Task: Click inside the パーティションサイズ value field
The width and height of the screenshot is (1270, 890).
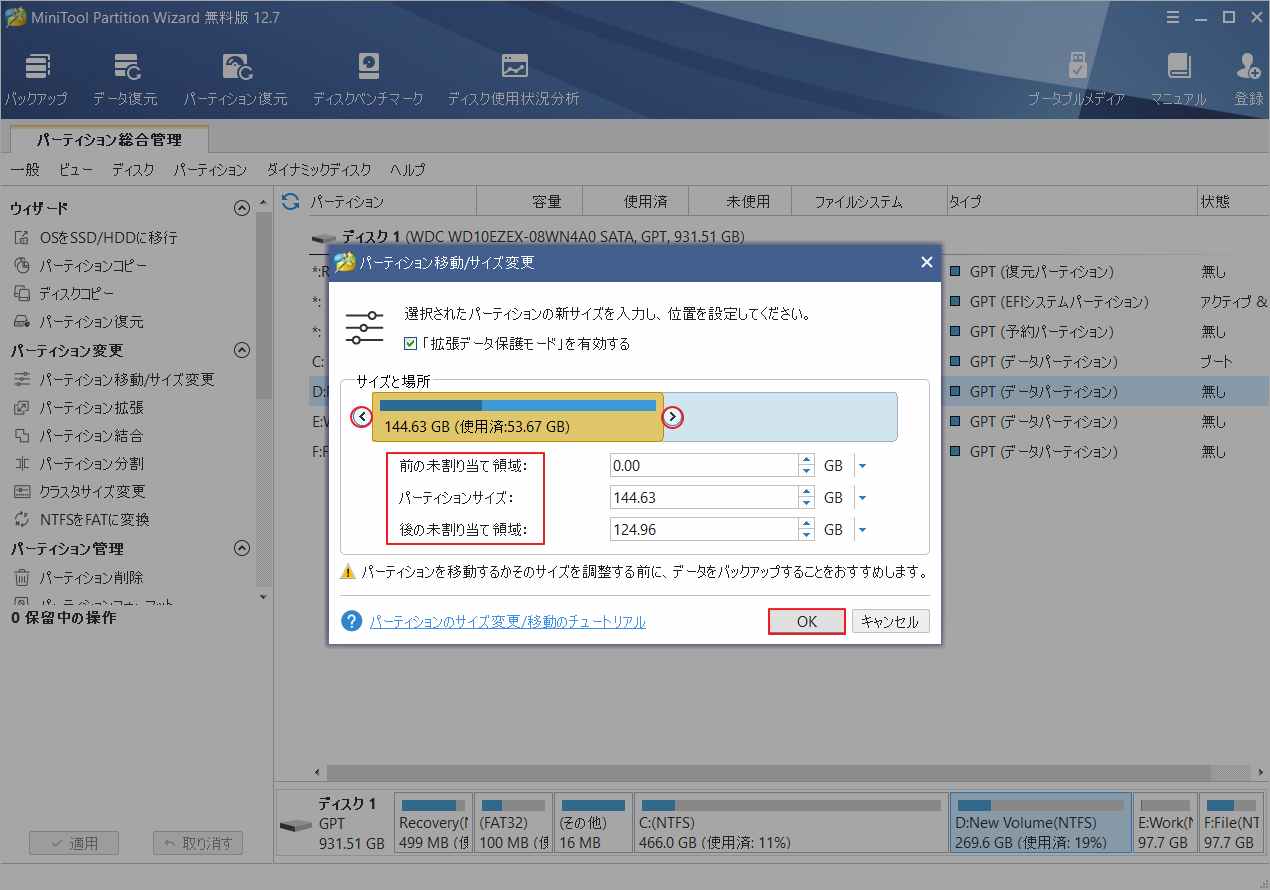Action: pos(700,497)
